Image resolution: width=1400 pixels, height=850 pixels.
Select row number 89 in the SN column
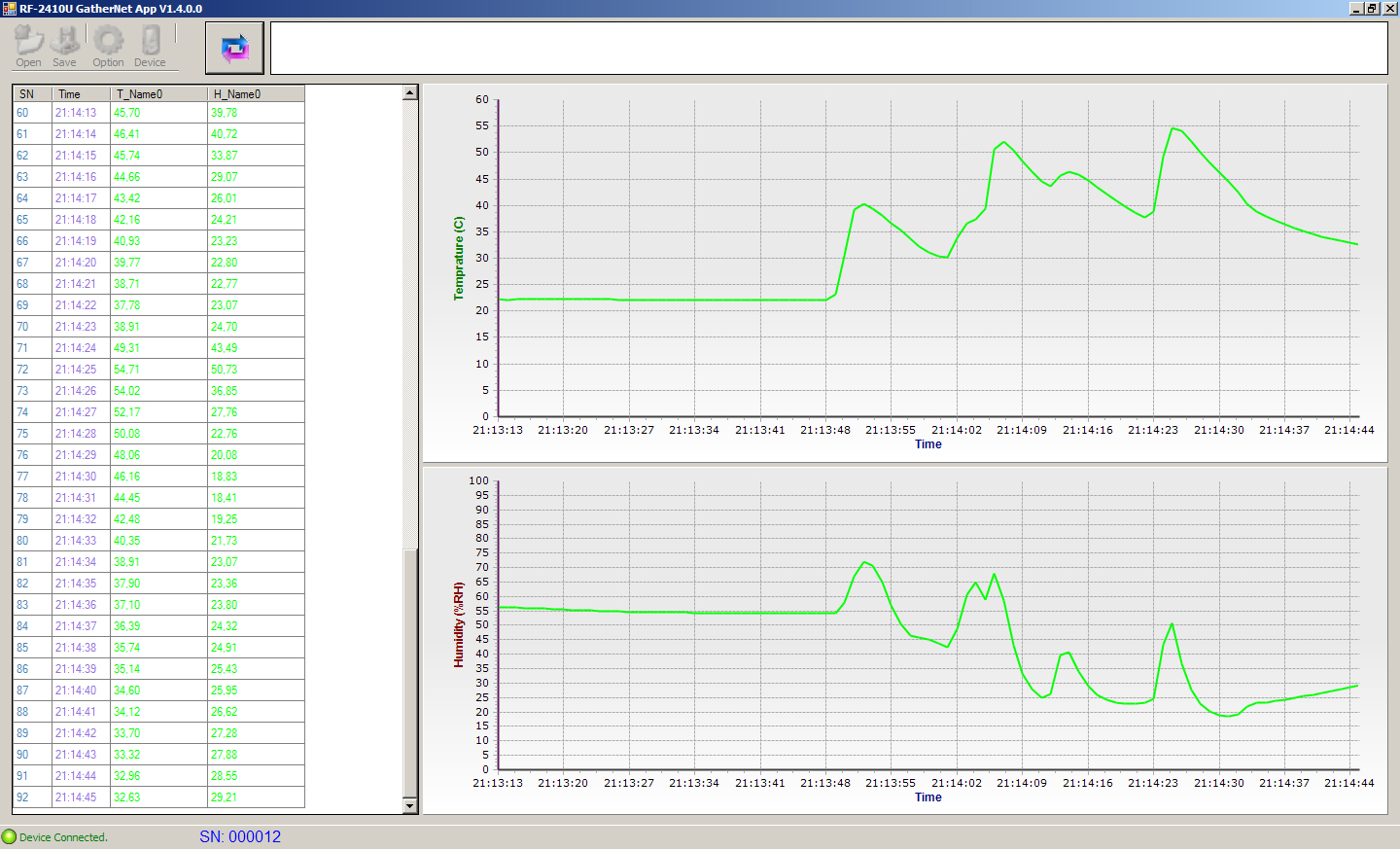[x=32, y=733]
